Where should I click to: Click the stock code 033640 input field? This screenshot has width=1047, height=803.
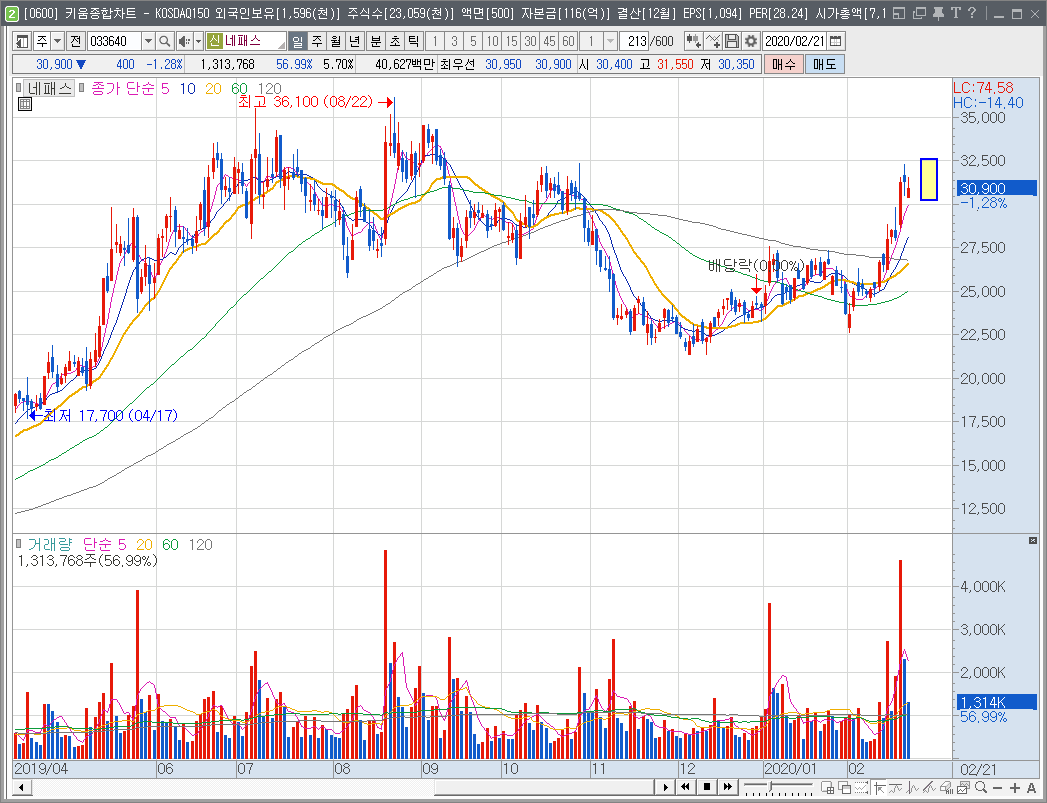pos(114,41)
